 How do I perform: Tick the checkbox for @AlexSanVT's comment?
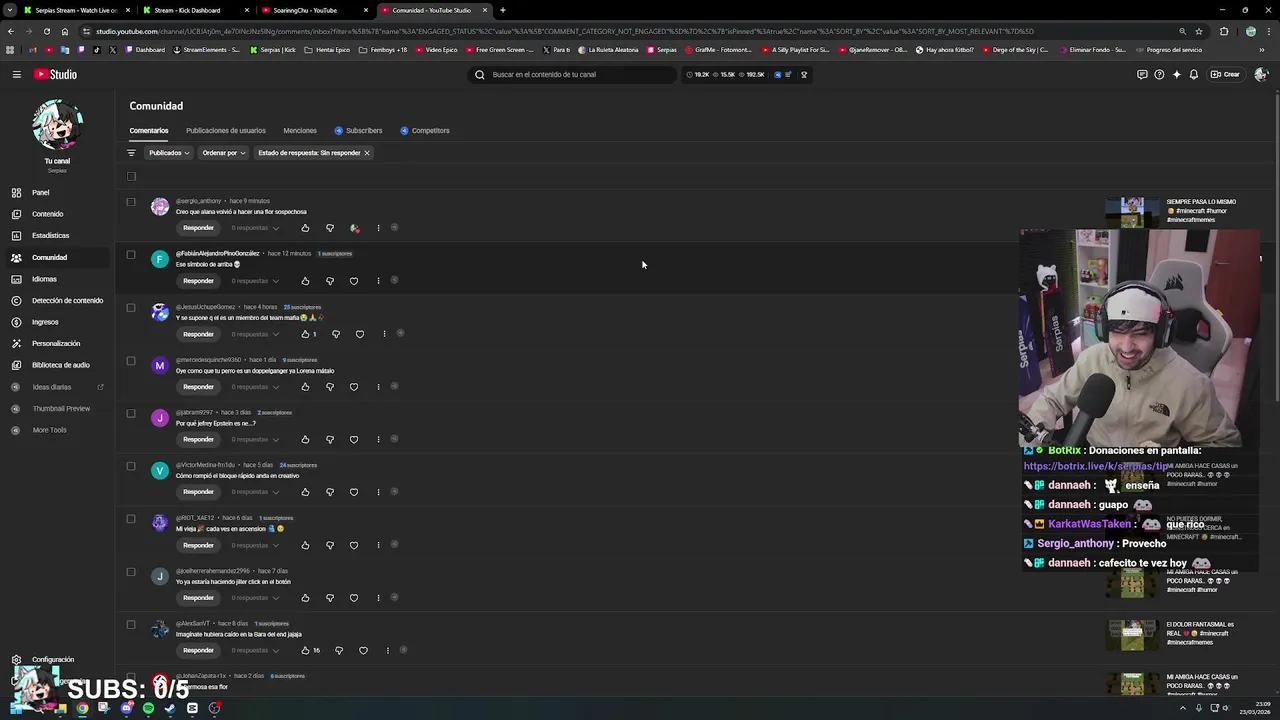[131, 624]
